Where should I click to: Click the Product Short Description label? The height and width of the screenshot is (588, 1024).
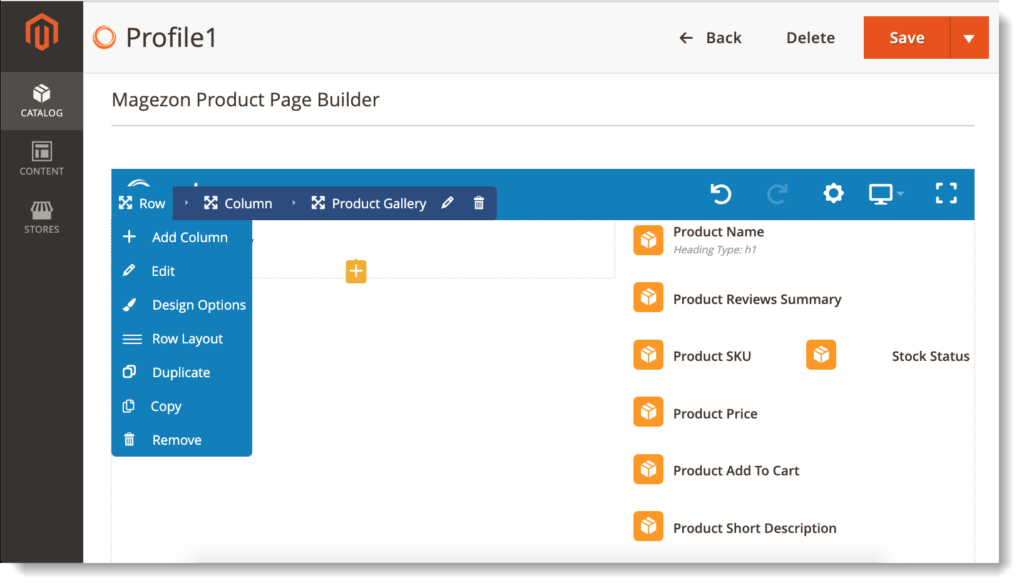(754, 528)
